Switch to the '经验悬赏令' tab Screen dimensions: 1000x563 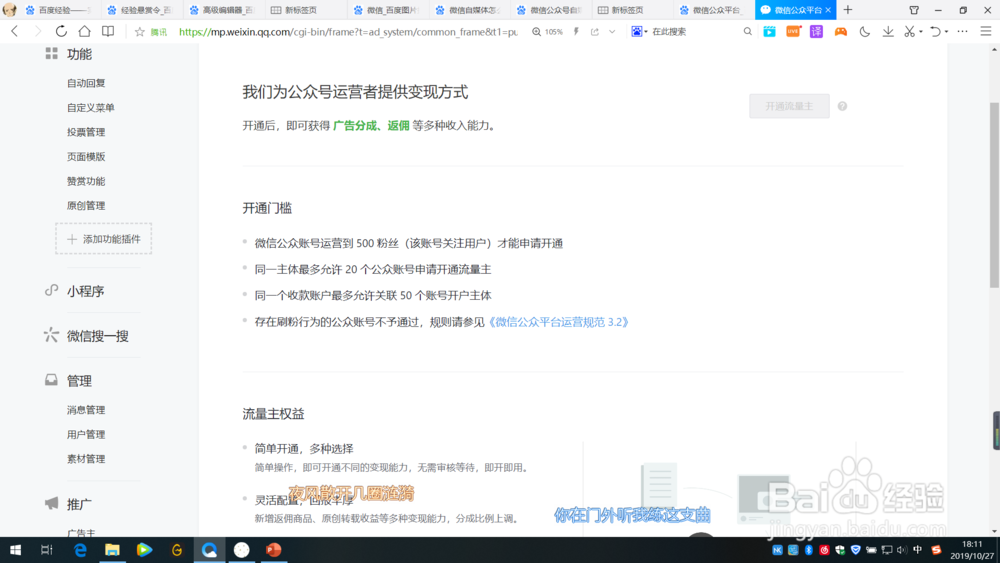pos(141,10)
